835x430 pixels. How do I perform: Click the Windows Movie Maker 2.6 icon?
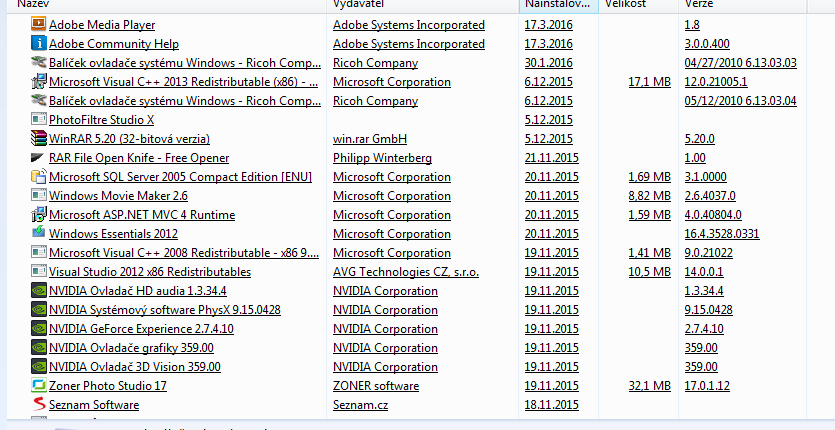tap(39, 196)
